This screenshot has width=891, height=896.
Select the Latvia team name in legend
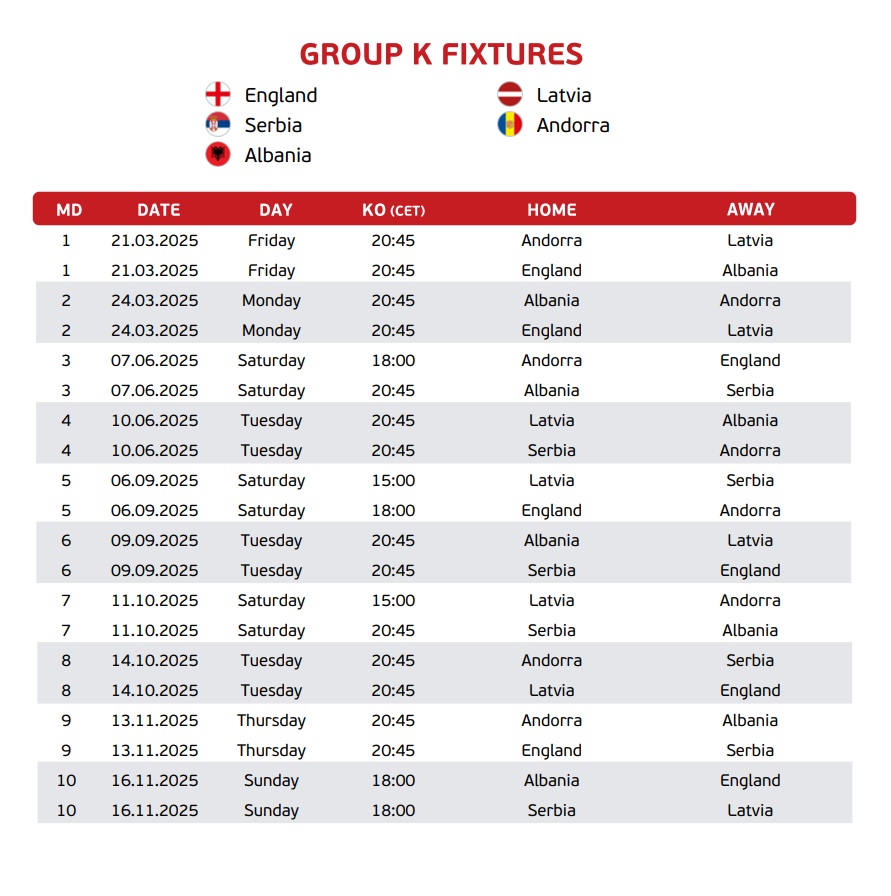pos(564,96)
